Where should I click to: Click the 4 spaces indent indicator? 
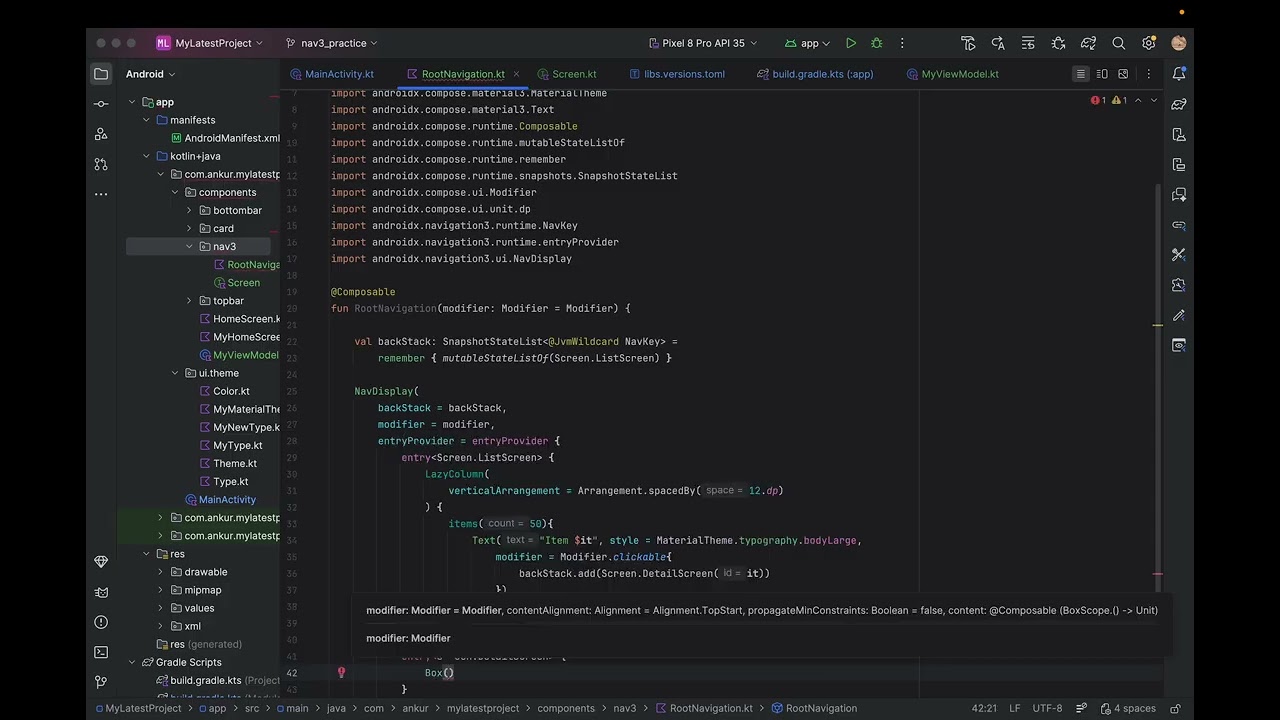click(x=1127, y=708)
